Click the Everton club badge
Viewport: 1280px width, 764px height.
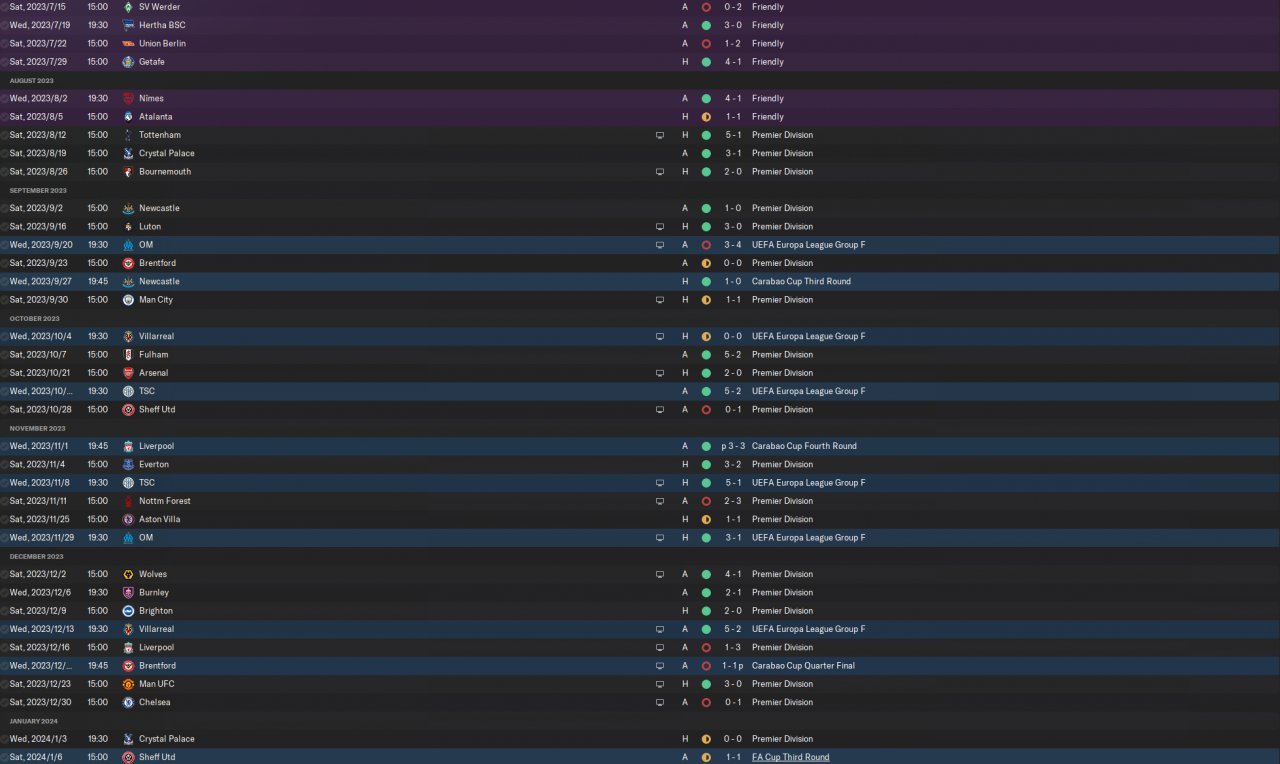[128, 464]
